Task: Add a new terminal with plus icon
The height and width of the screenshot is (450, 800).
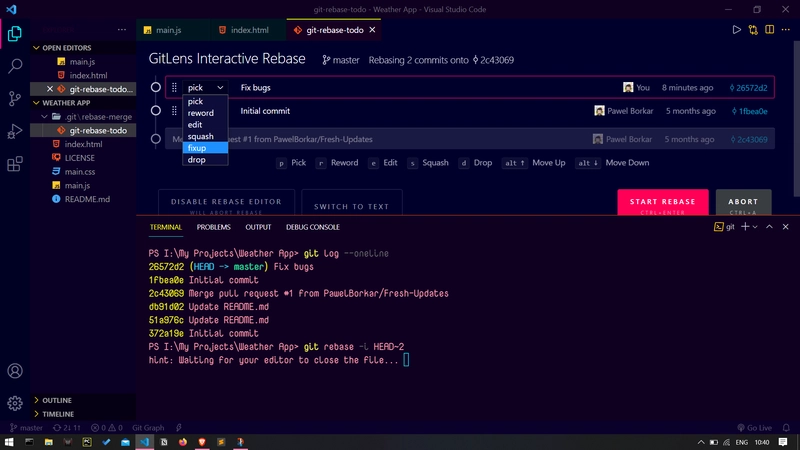Action: coord(745,227)
